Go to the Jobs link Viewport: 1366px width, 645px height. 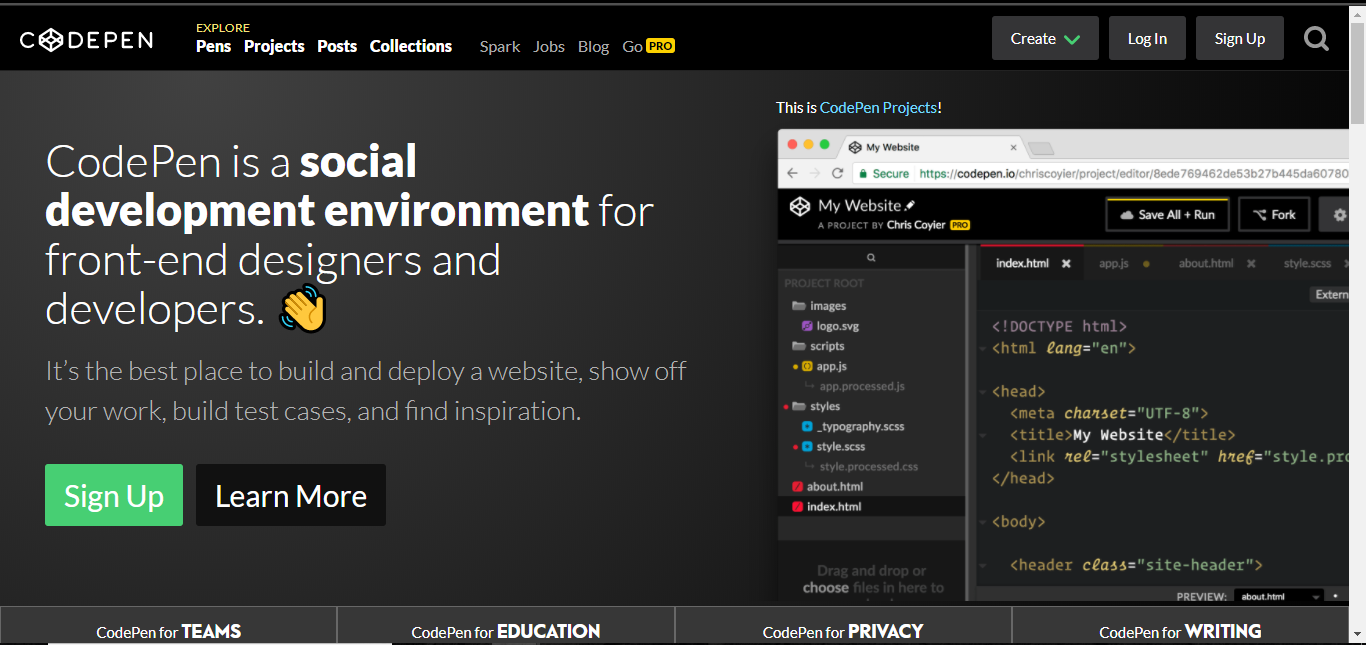pos(549,46)
